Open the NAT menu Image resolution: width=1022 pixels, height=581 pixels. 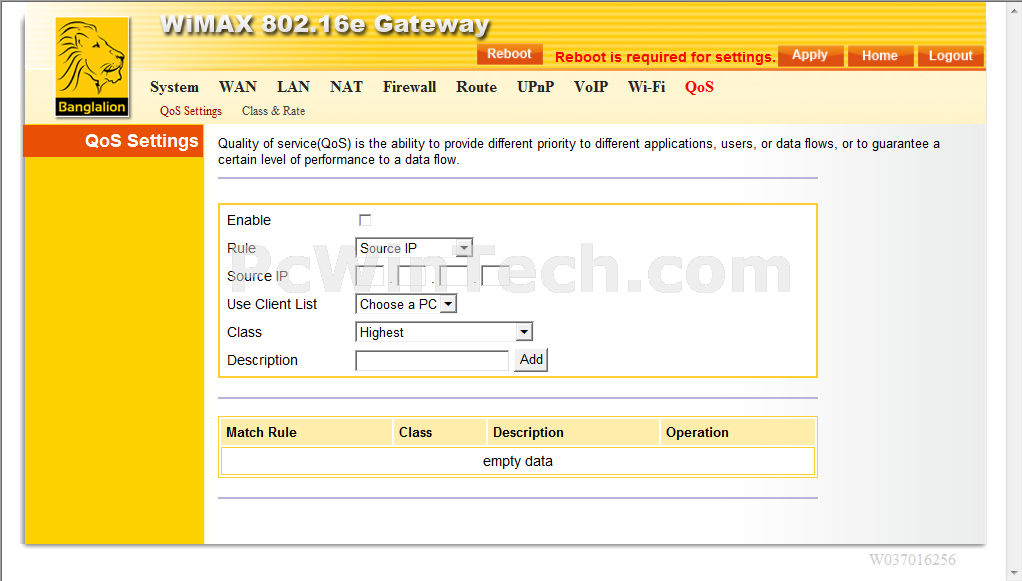click(346, 87)
